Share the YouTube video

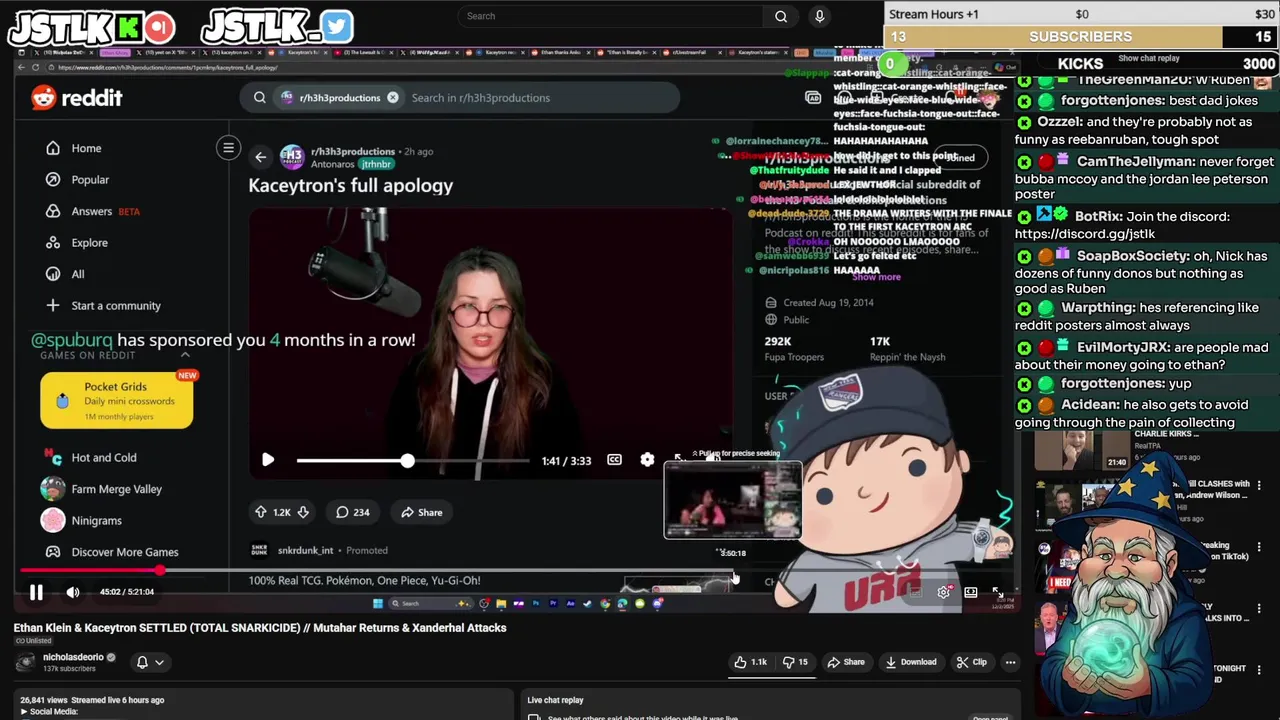pyautogui.click(x=846, y=662)
